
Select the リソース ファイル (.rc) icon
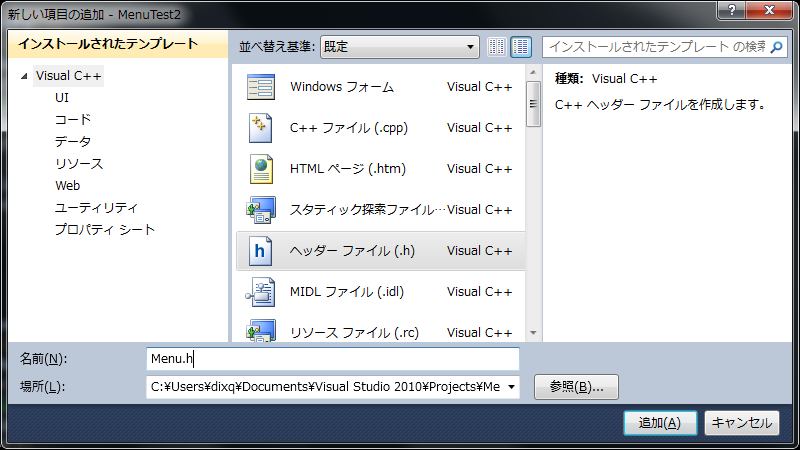coord(260,330)
